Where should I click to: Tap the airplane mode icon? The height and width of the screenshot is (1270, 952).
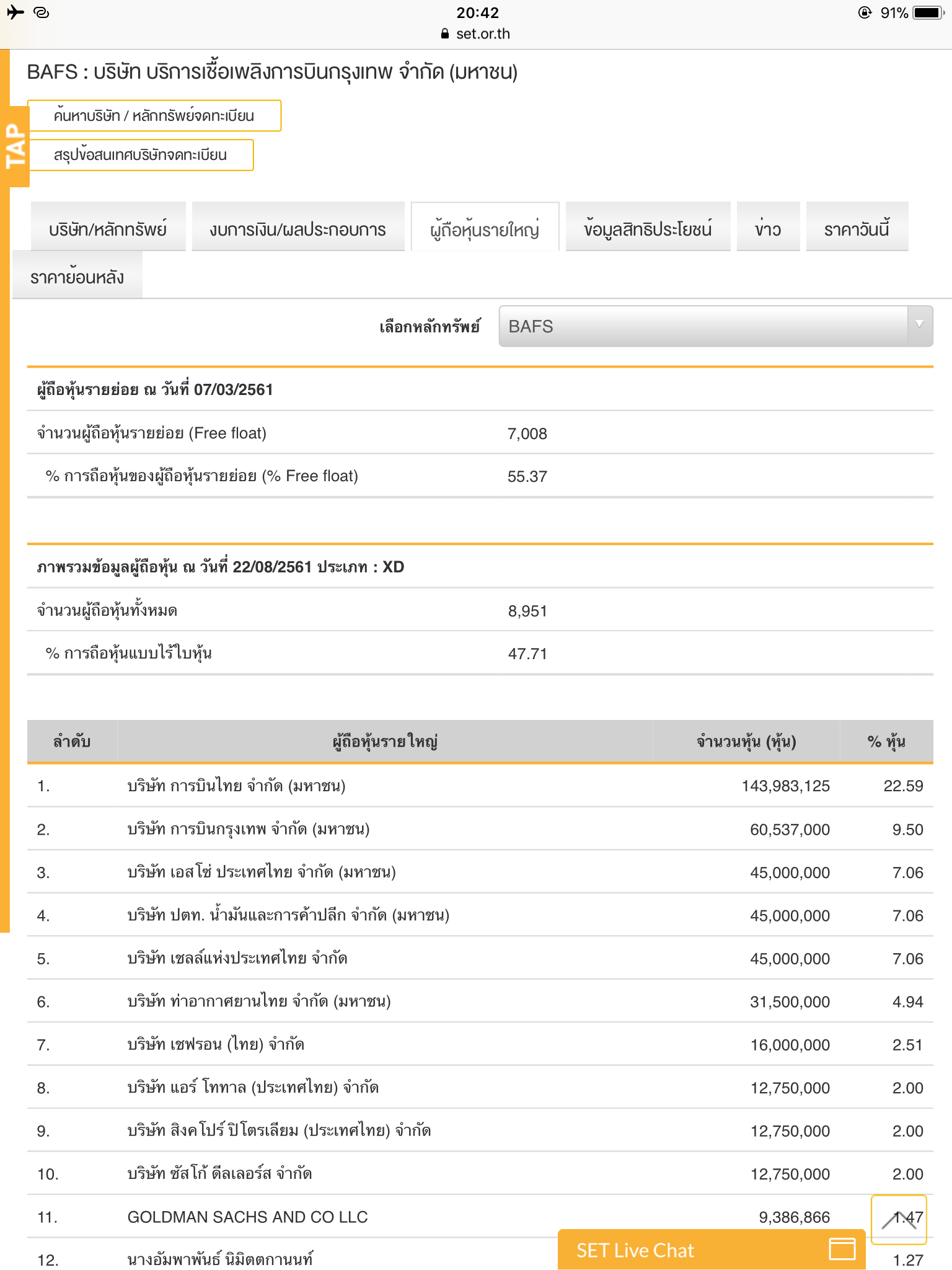click(15, 12)
